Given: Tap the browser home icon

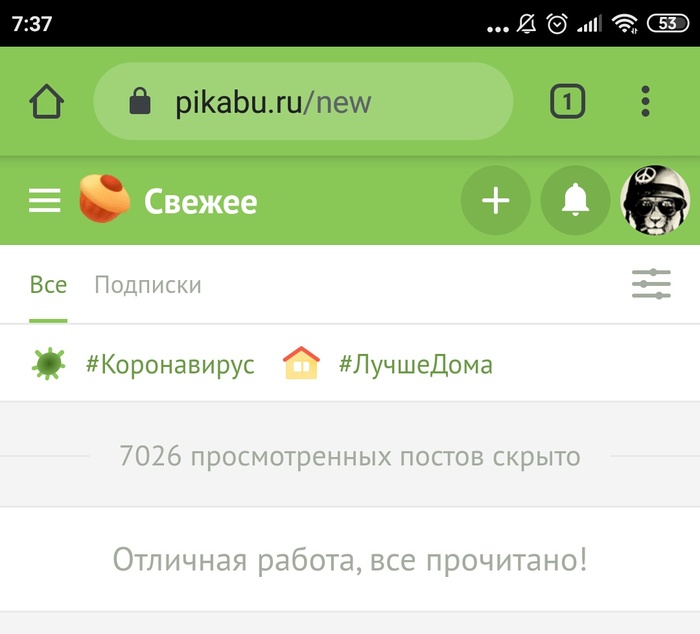Looking at the screenshot, I should click(x=46, y=101).
